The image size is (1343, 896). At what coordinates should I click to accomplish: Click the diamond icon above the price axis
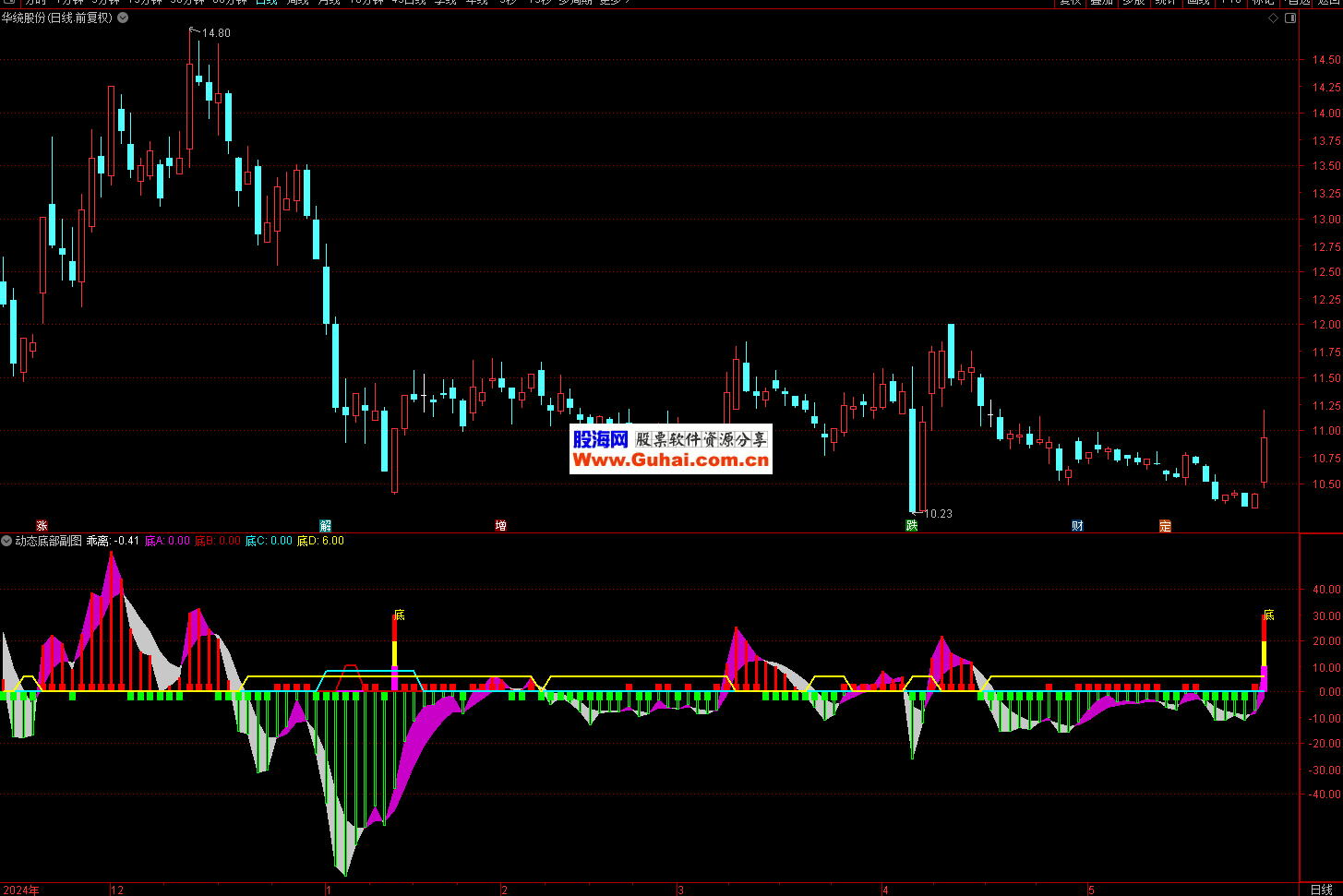[x=1274, y=18]
